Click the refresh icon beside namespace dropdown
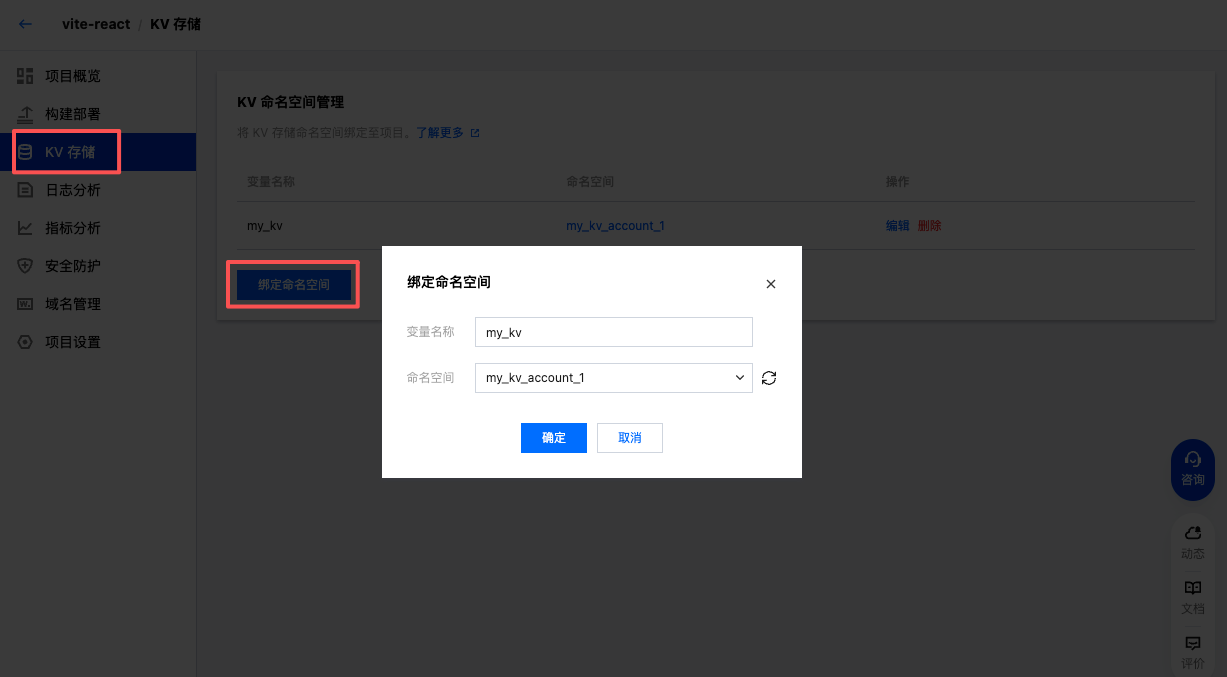Image resolution: width=1227 pixels, height=677 pixels. (769, 378)
